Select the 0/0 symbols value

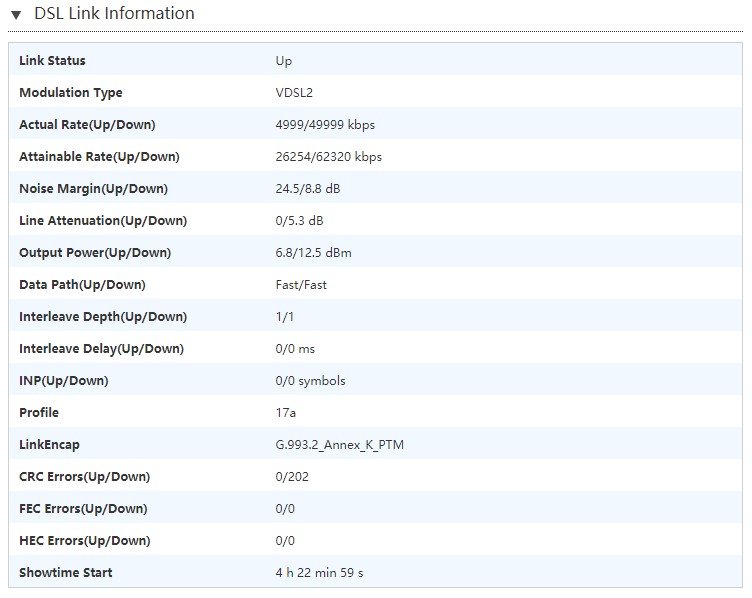point(310,381)
